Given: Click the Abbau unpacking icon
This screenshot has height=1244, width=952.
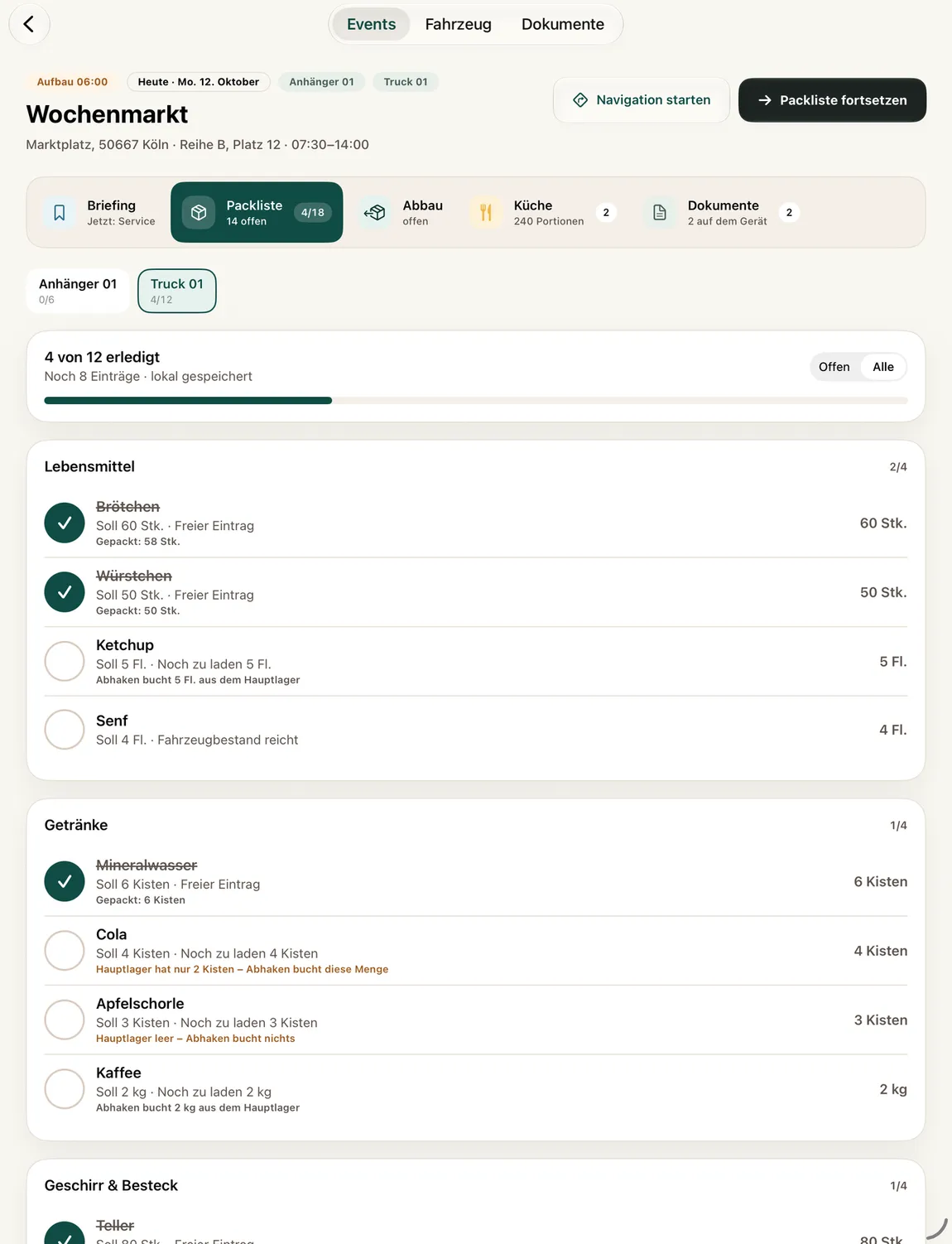Looking at the screenshot, I should click(375, 213).
